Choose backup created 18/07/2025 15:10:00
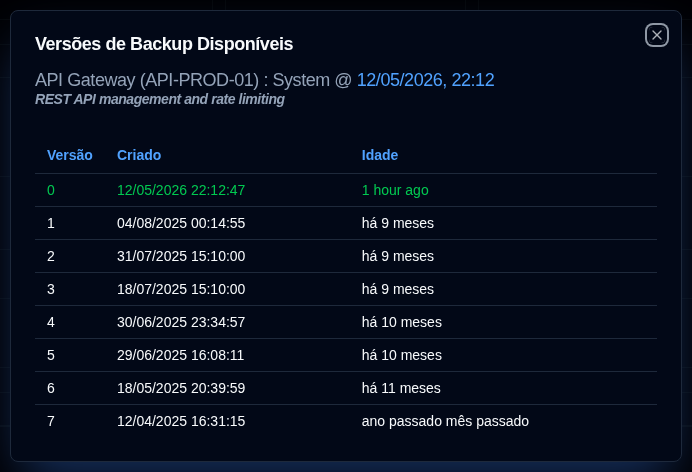This screenshot has height=472, width=692. [181, 289]
